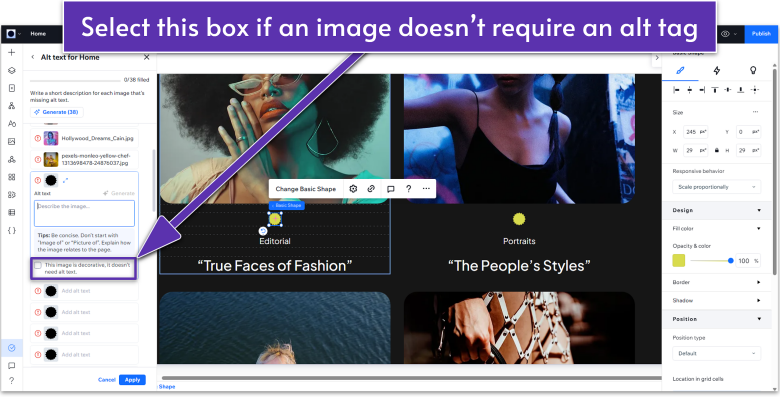Select the Hollywood_Dreams_Cain.jpg row
This screenshot has width=780, height=397.
85,138
